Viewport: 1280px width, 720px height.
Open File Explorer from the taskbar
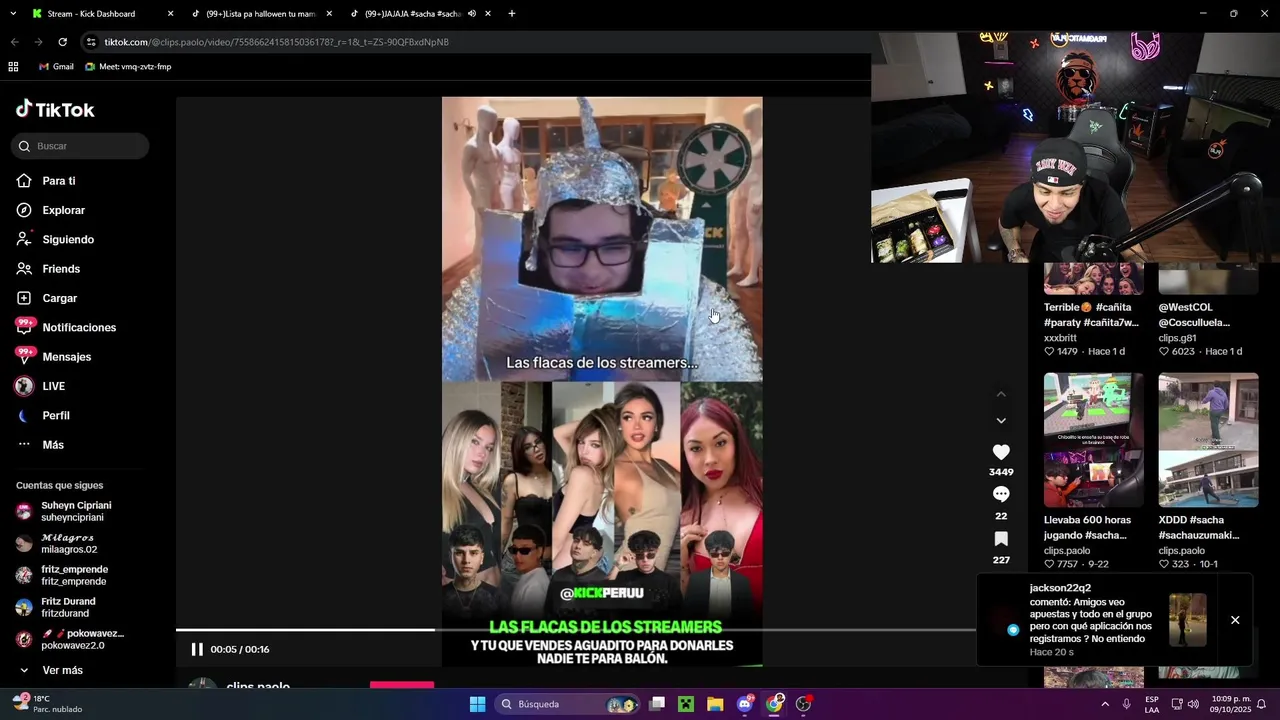715,704
